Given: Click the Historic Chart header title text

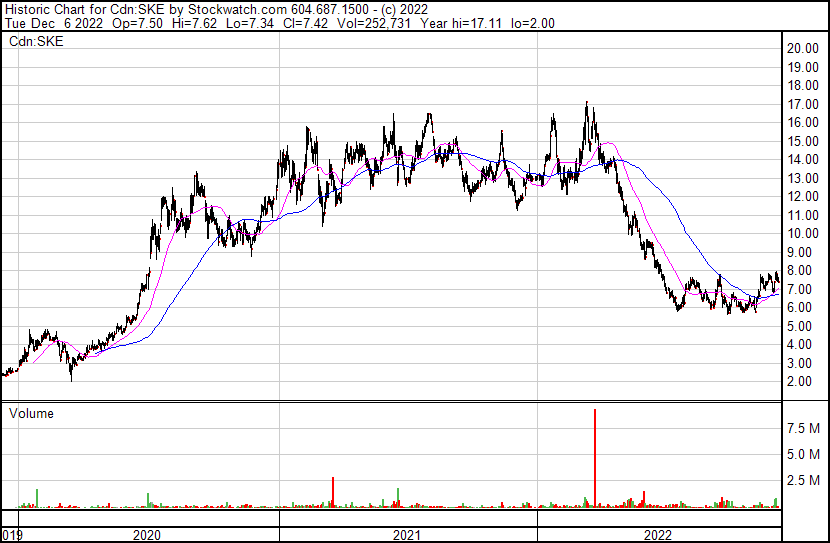Looking at the screenshot, I should coord(54,8).
